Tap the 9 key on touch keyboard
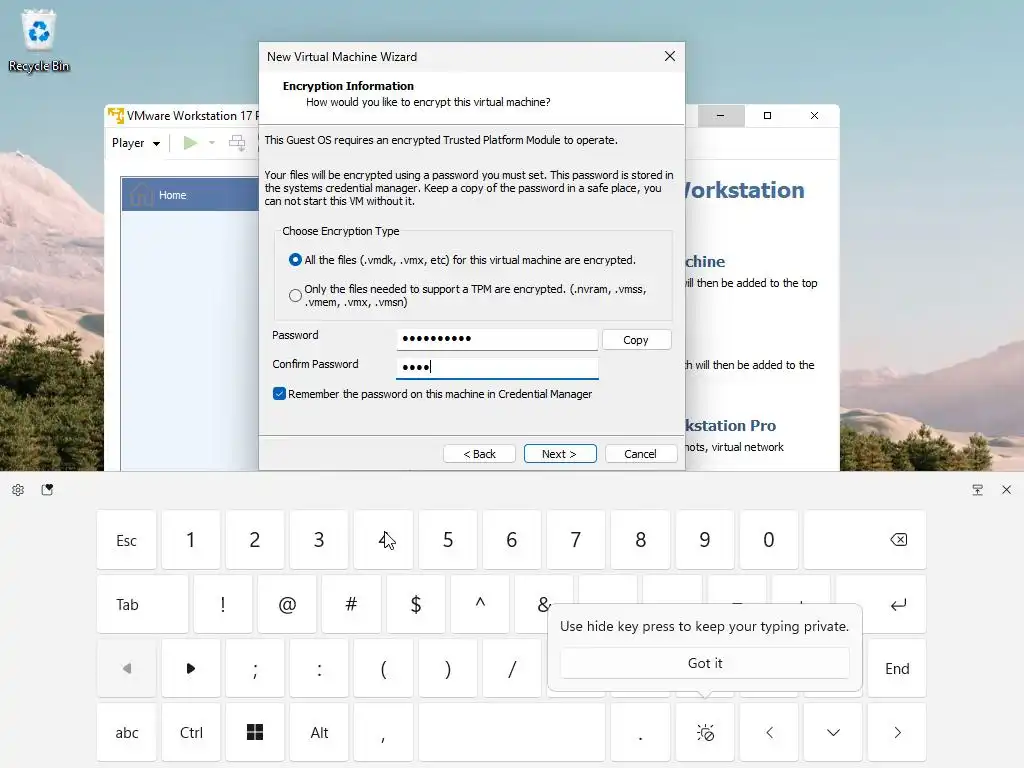The image size is (1024, 768). pyautogui.click(x=704, y=540)
